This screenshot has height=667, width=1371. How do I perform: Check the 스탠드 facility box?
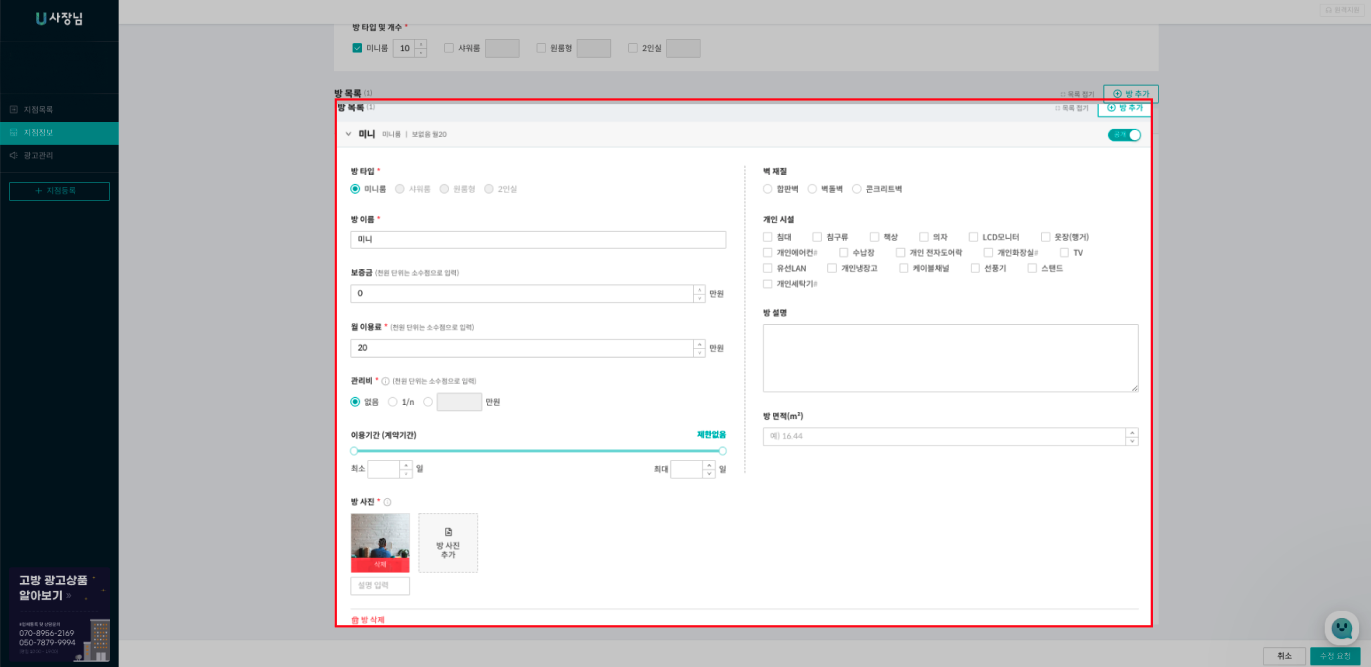tap(1033, 268)
